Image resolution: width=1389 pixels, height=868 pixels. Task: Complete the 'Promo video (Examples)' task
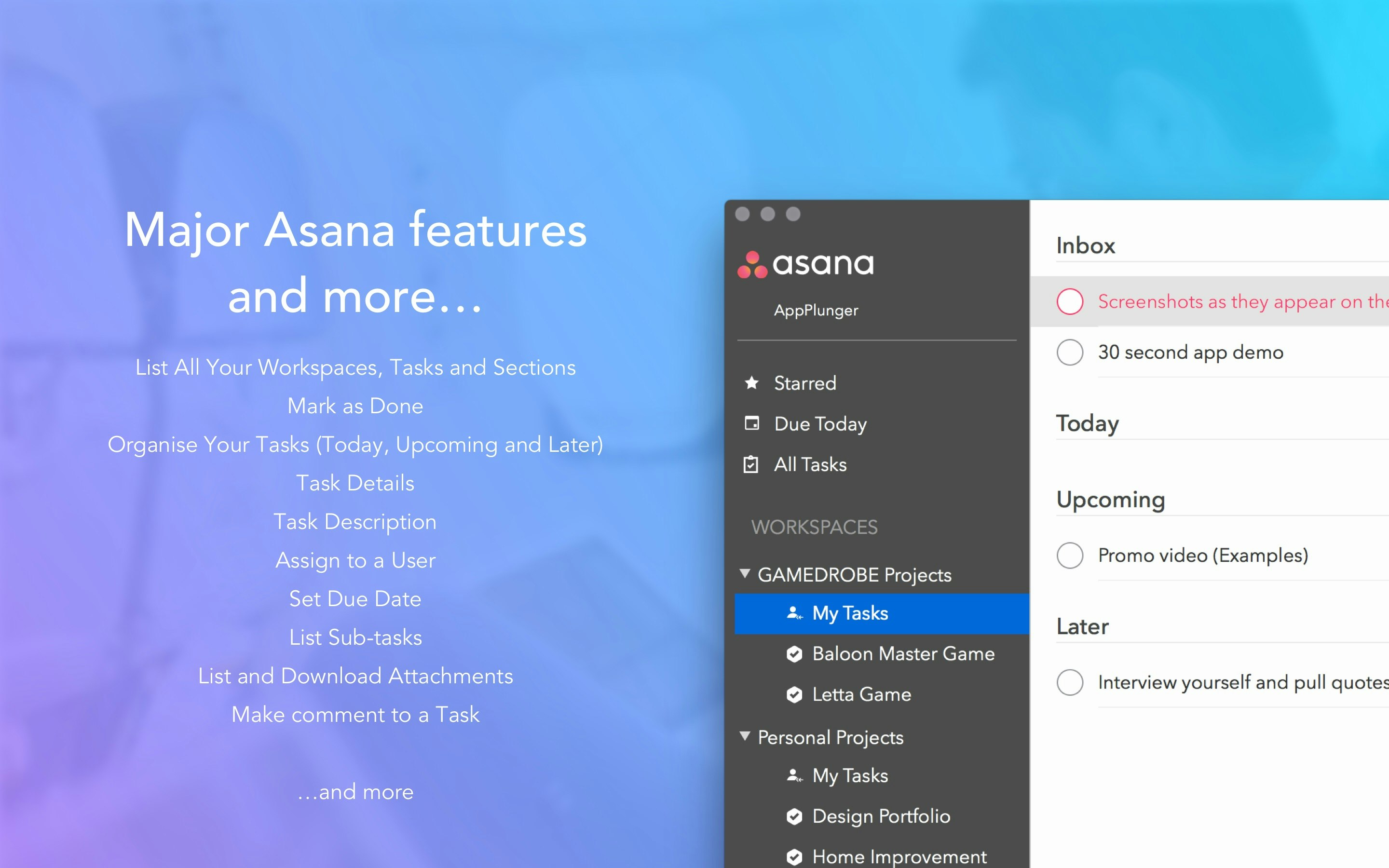tap(1070, 555)
